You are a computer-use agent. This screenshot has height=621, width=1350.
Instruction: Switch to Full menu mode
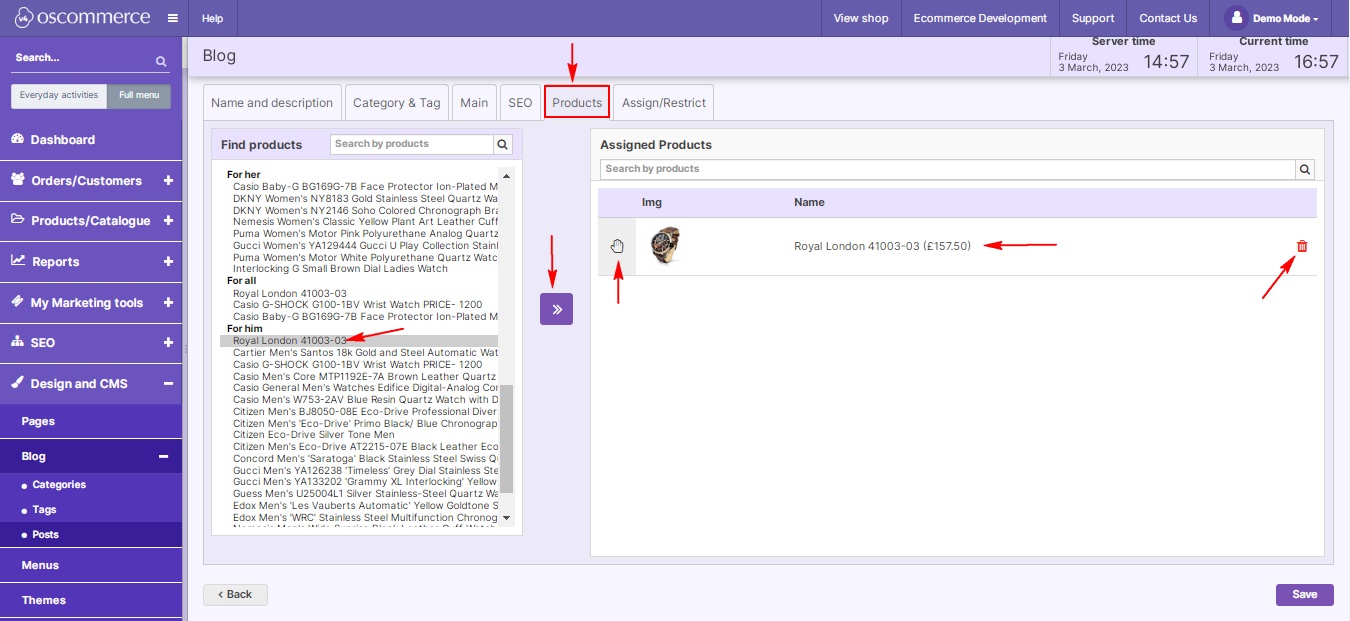point(139,96)
